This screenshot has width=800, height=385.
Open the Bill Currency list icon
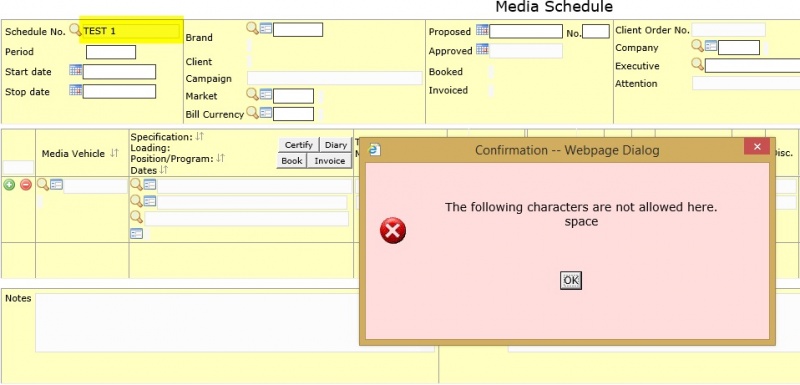[x=266, y=113]
